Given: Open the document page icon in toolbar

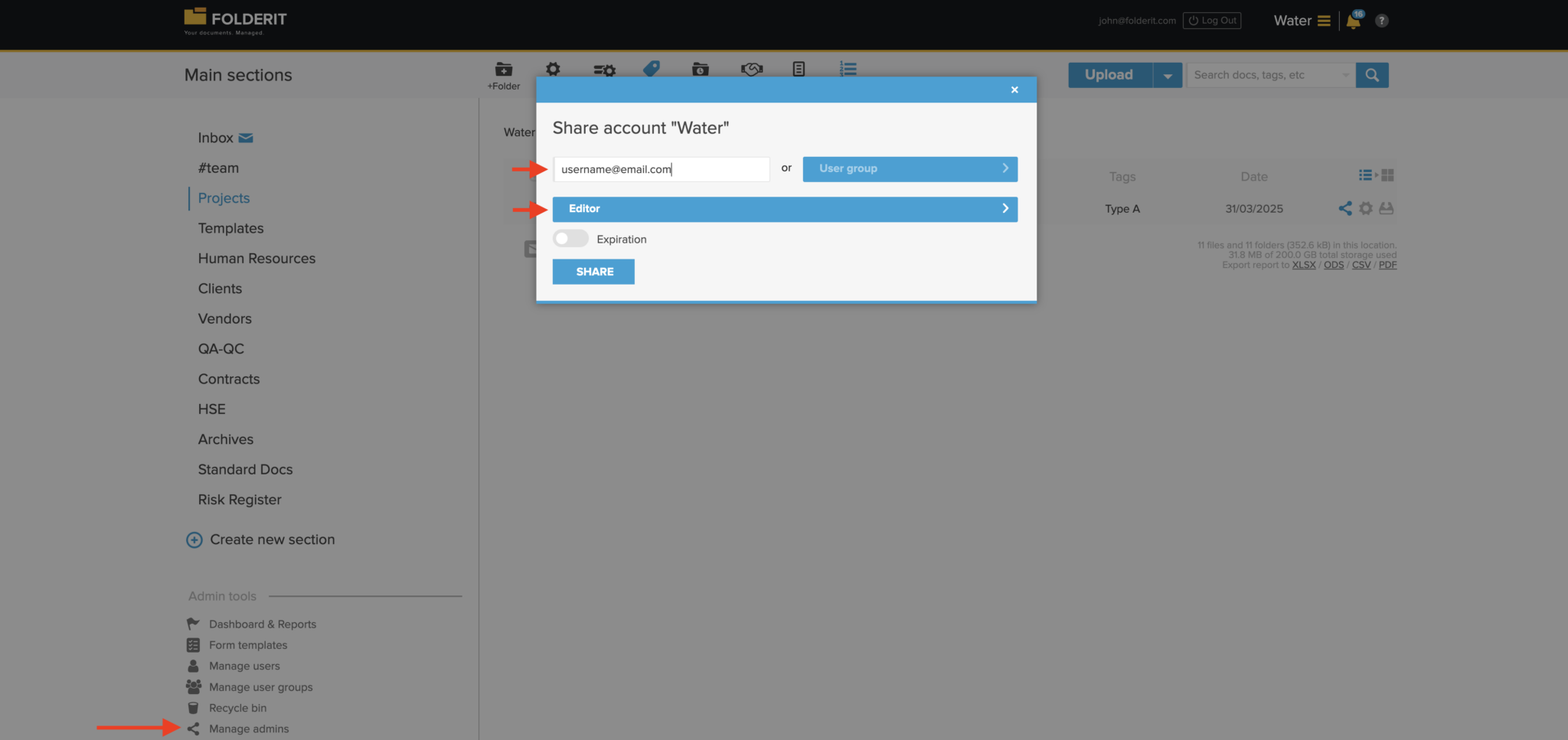Looking at the screenshot, I should [799, 69].
